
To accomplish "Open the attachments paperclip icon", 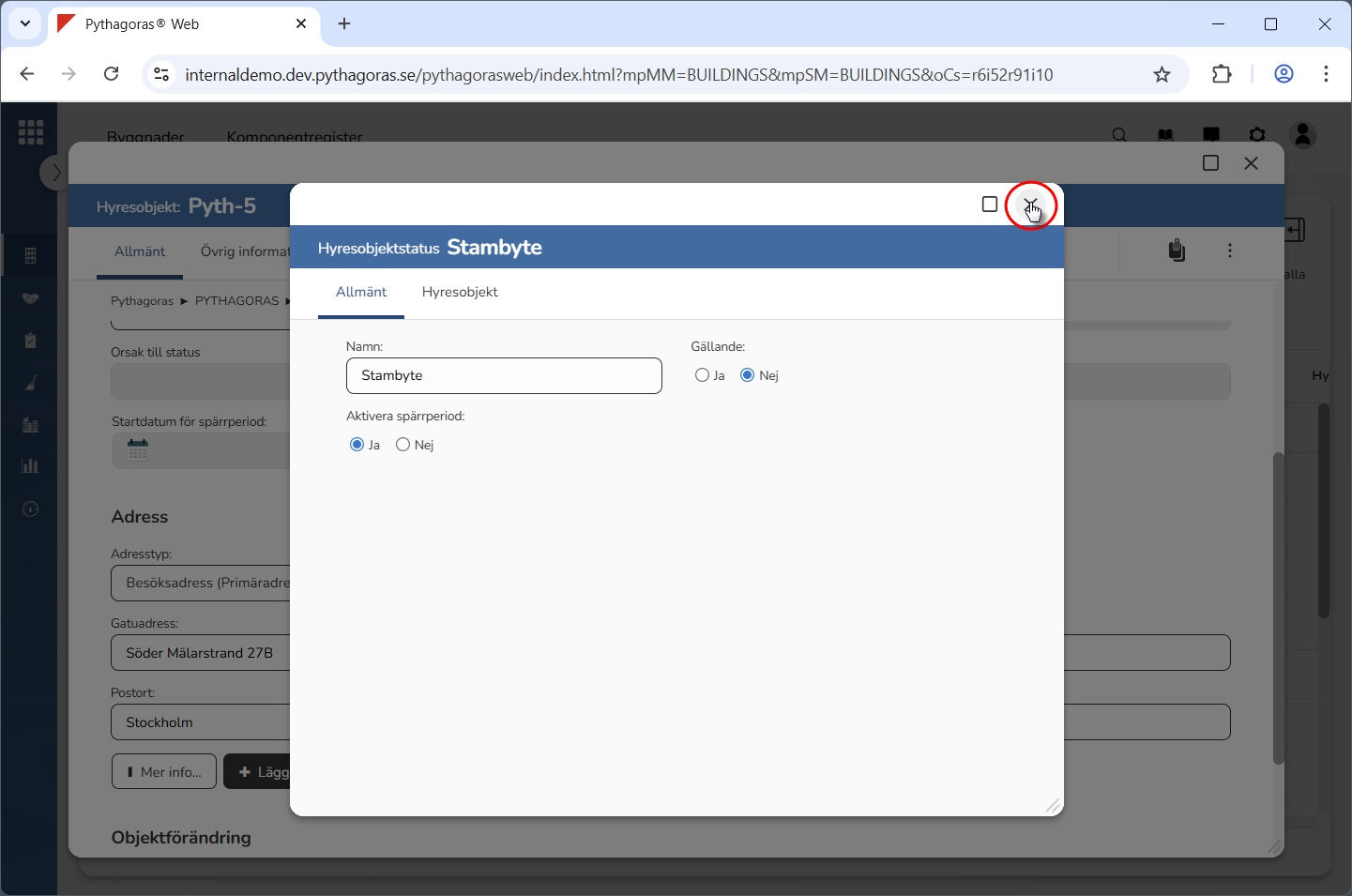I will 1177,251.
